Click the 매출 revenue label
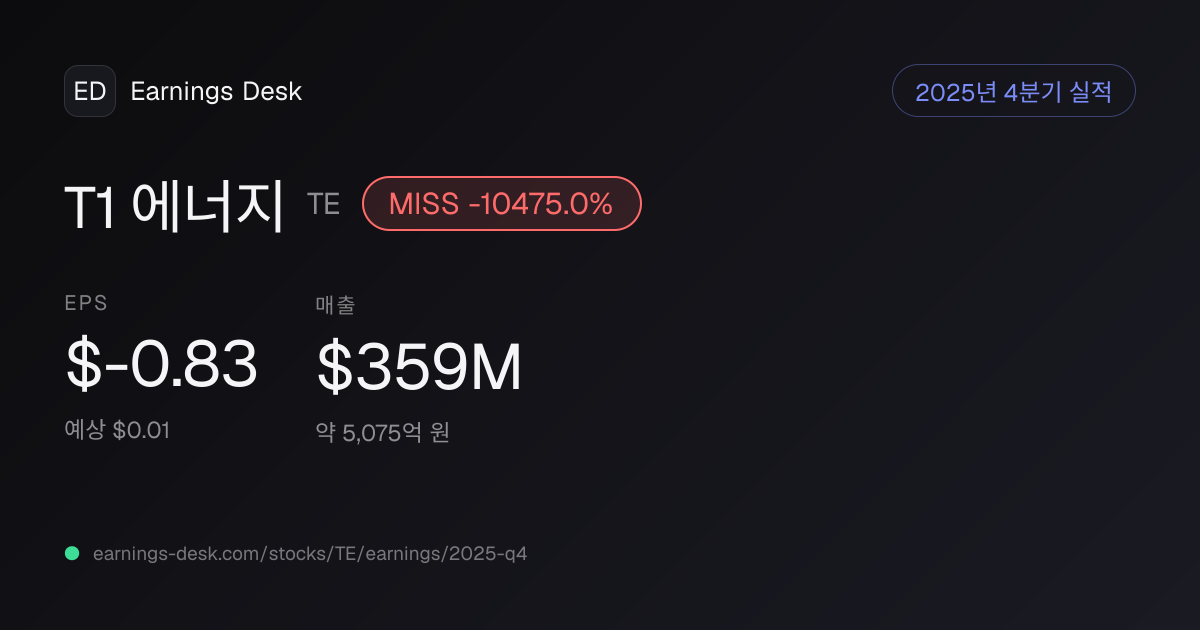The image size is (1200, 630). coord(336,305)
